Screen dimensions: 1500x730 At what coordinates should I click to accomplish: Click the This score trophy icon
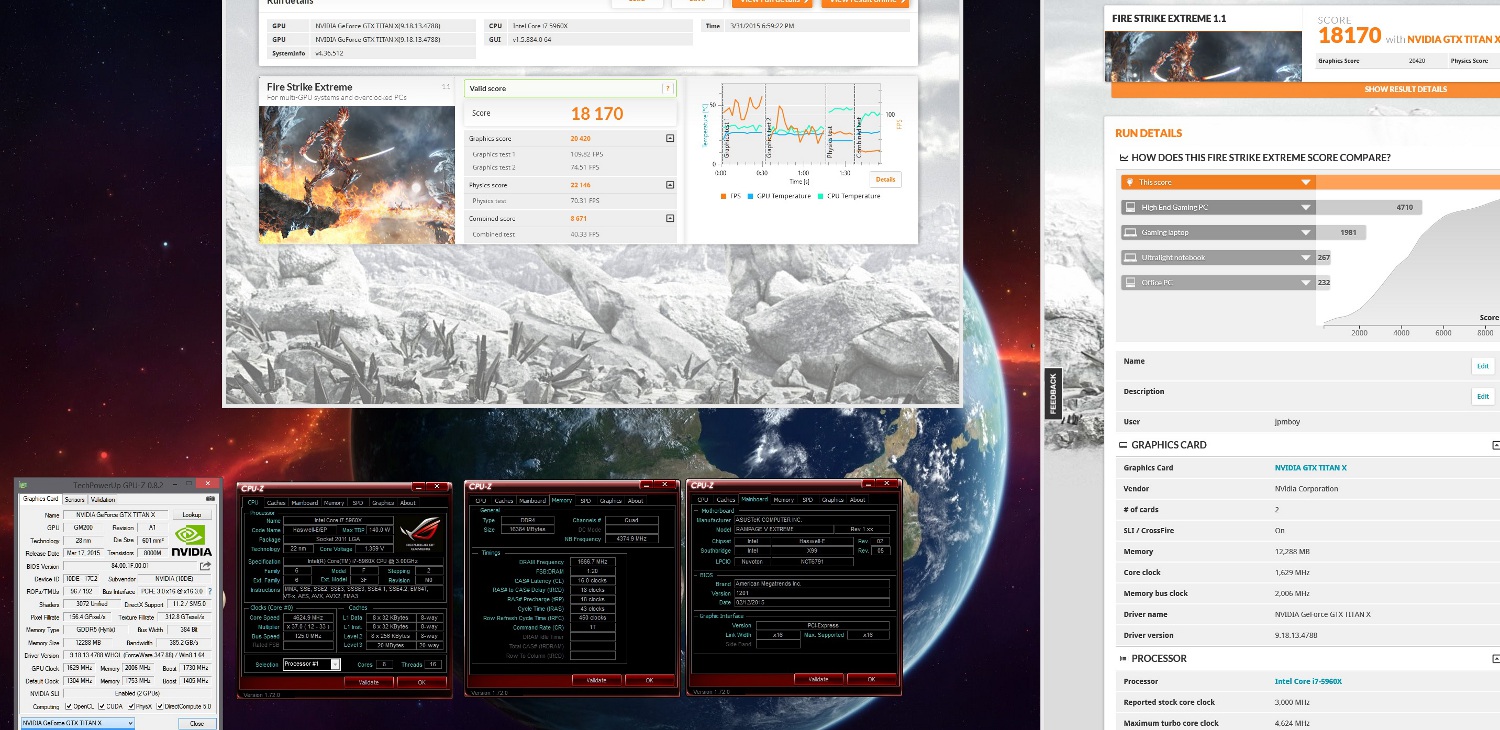tap(1130, 182)
